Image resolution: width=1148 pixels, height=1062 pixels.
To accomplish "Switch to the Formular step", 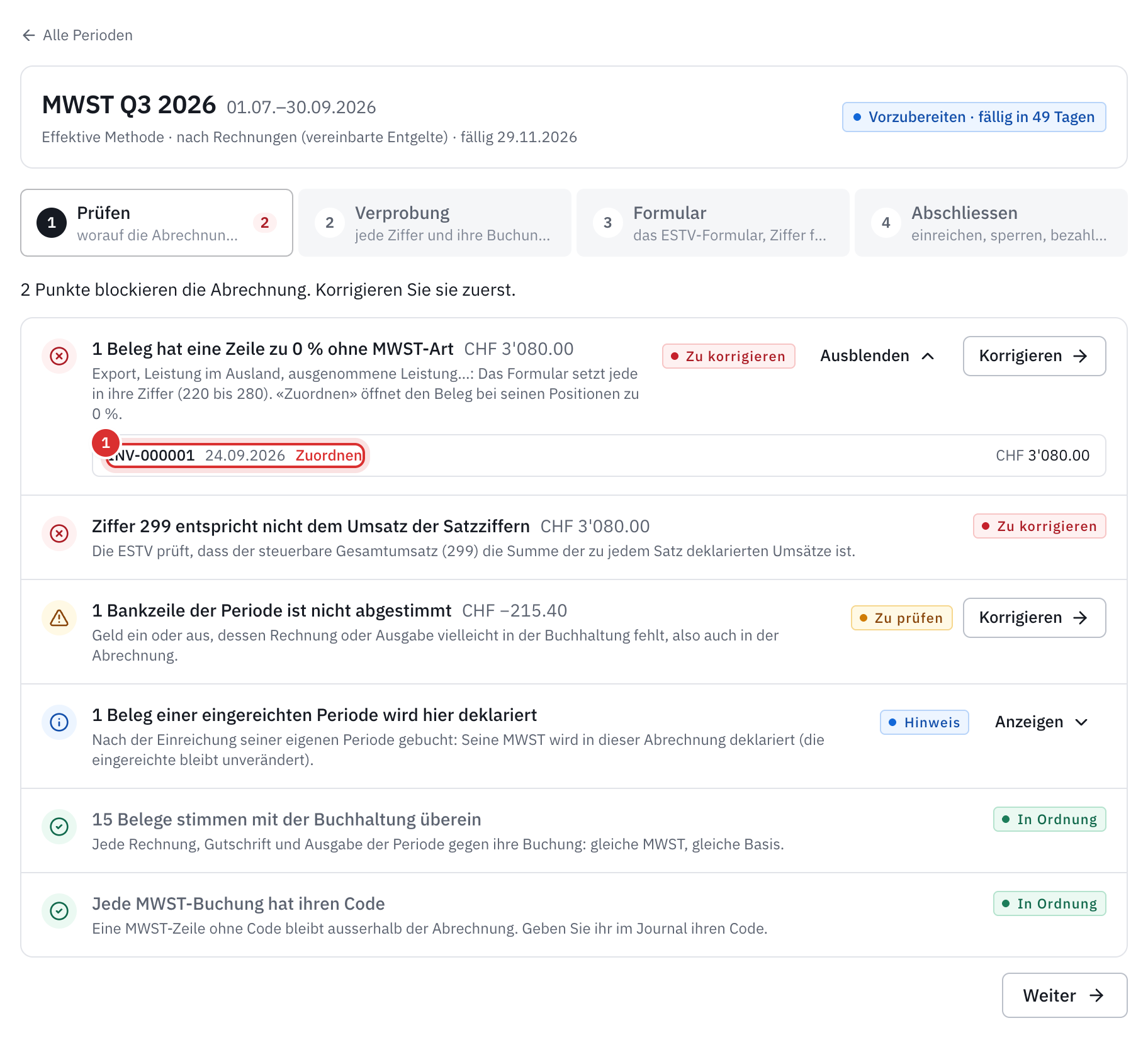I will coord(713,223).
